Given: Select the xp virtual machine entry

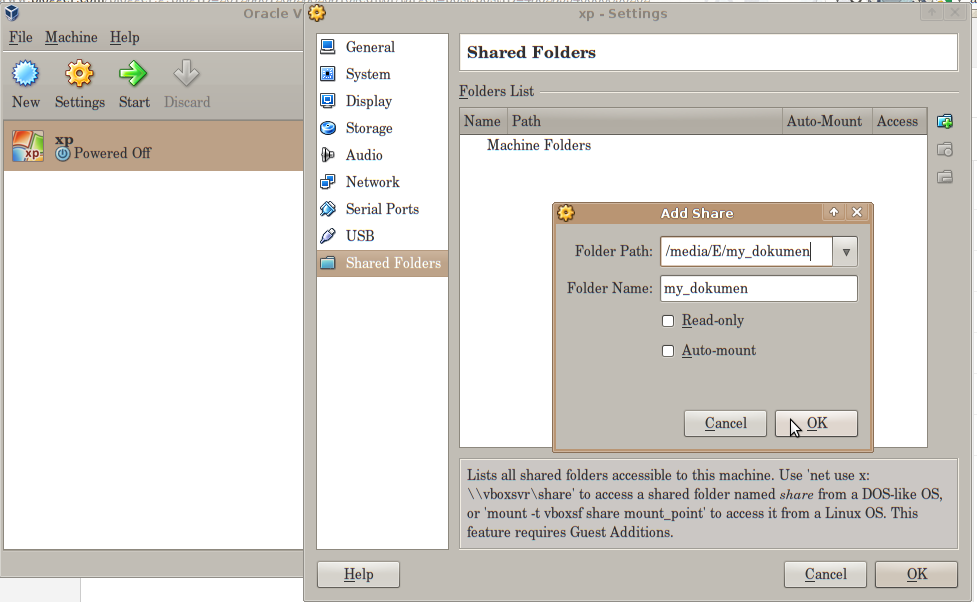Looking at the screenshot, I should click(x=153, y=146).
